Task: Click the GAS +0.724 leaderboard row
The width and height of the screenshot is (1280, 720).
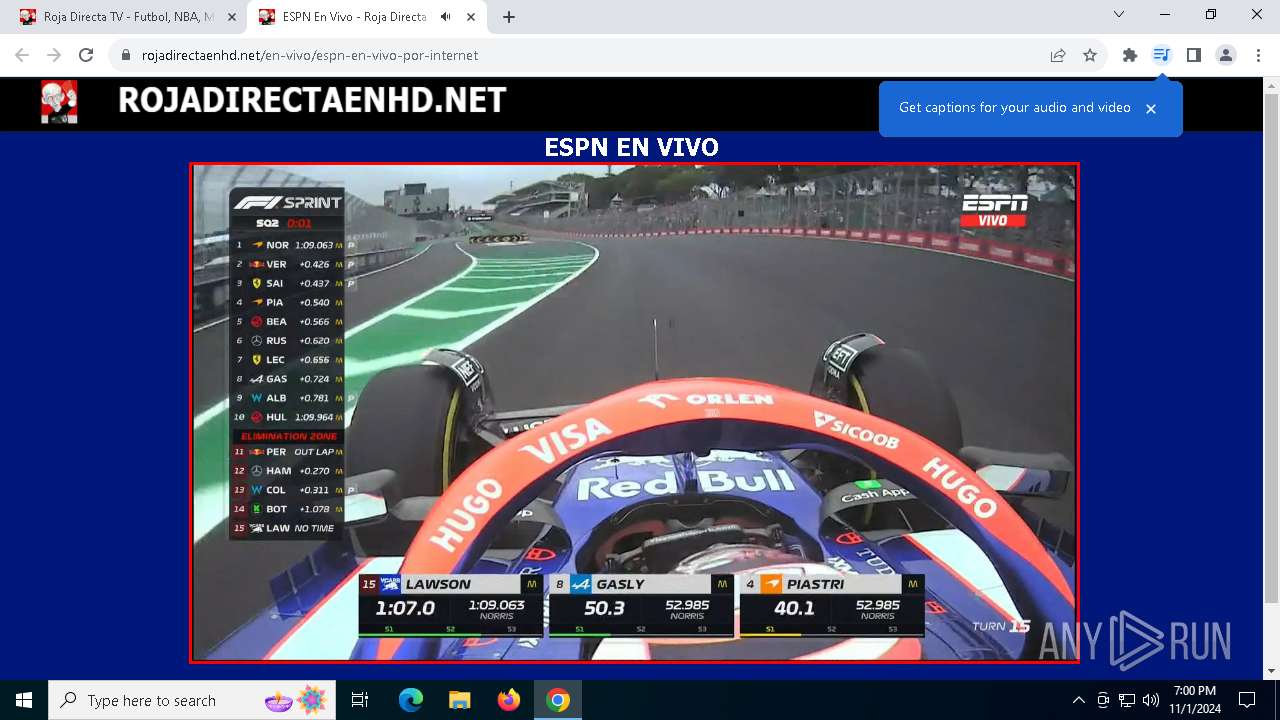Action: tap(288, 379)
